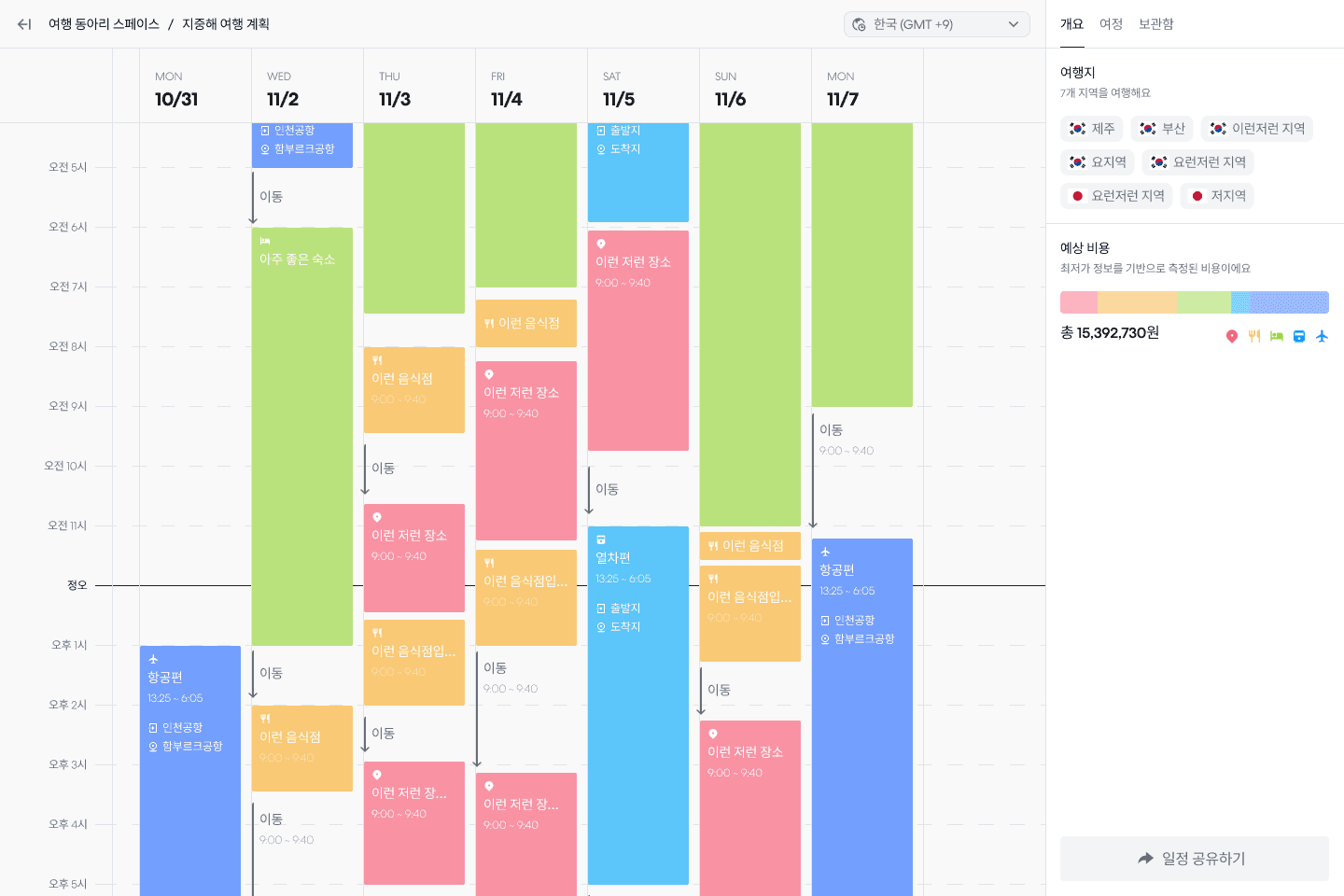Open the 여행 동아리 스페이스 breadcrumb
This screenshot has width=1344, height=896.
(x=104, y=24)
